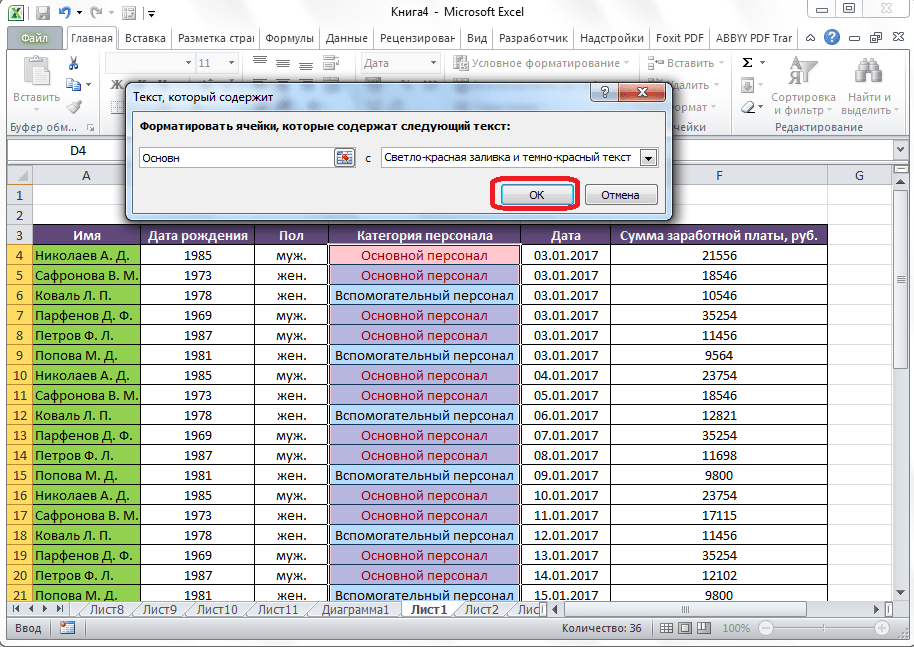Click the Cut scissors icon
Viewport: 914px width, 647px height.
(x=73, y=62)
